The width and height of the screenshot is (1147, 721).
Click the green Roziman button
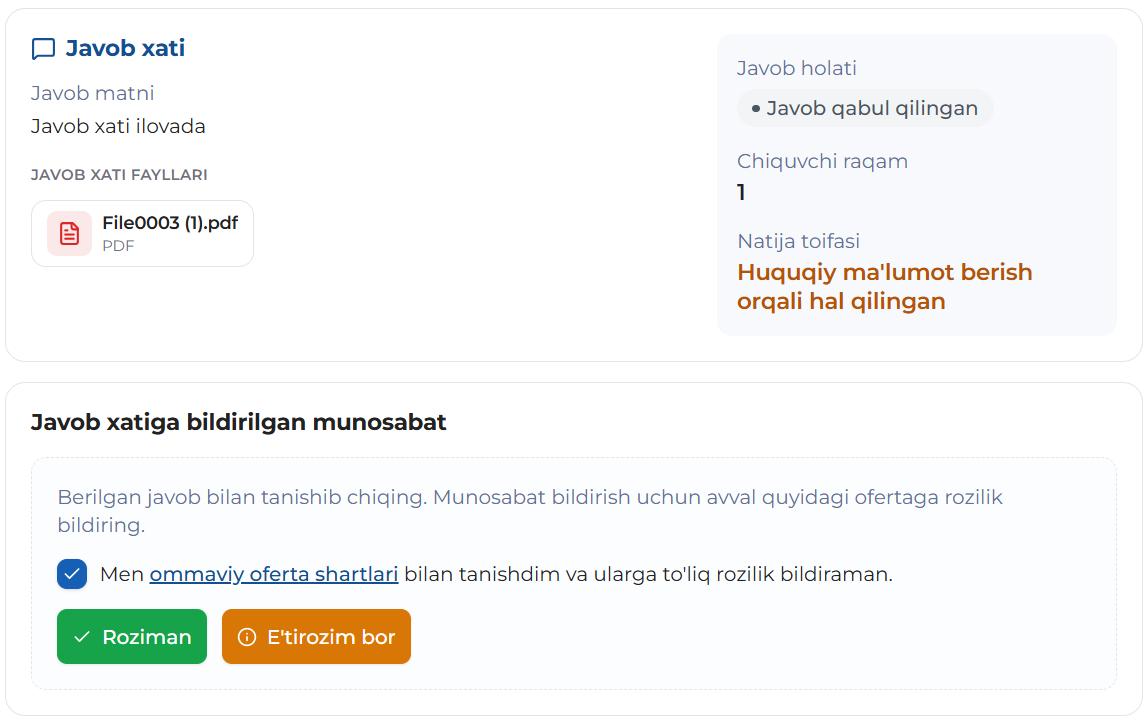(132, 636)
